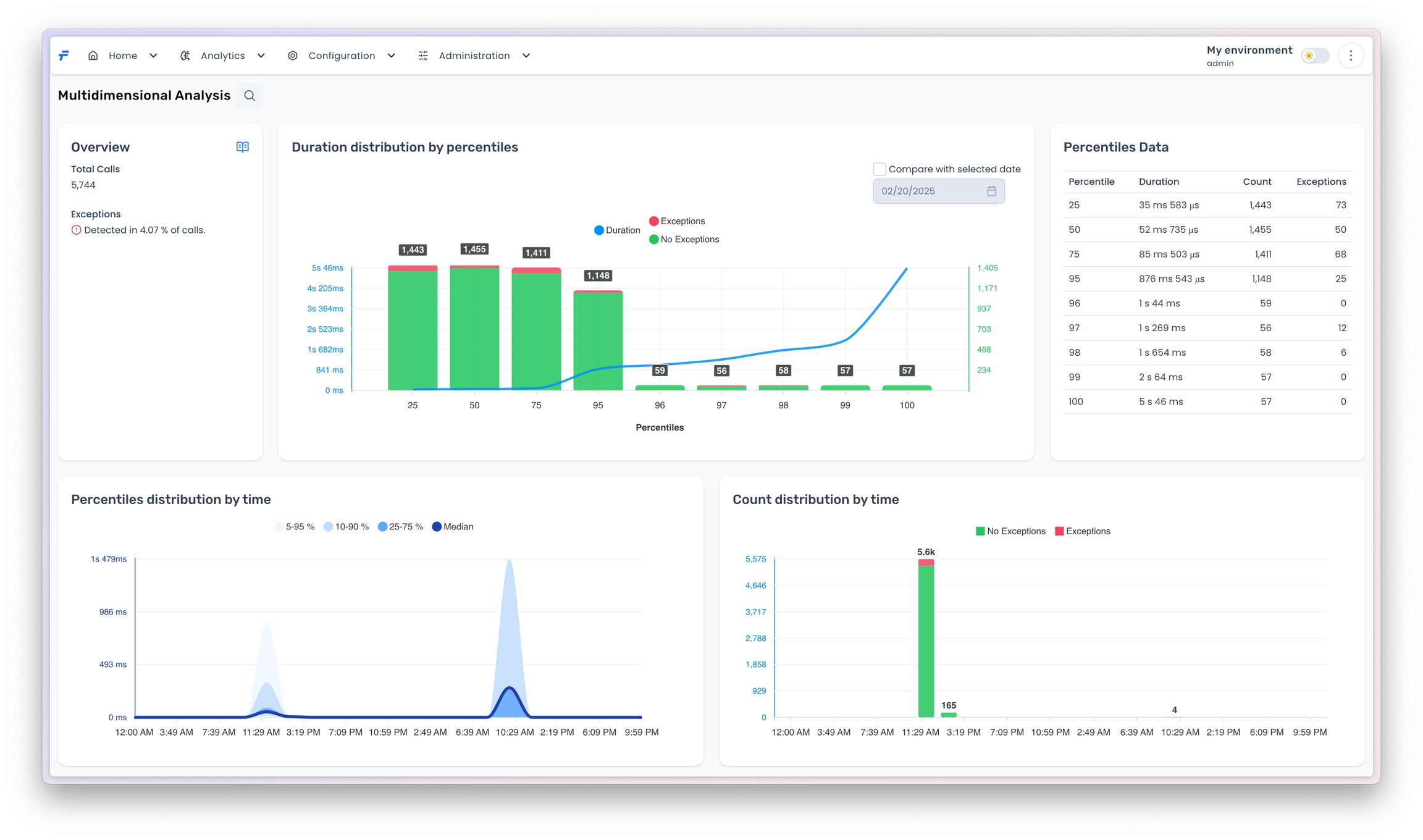Click the calendar icon in date field
The image size is (1423, 840).
pos(991,191)
